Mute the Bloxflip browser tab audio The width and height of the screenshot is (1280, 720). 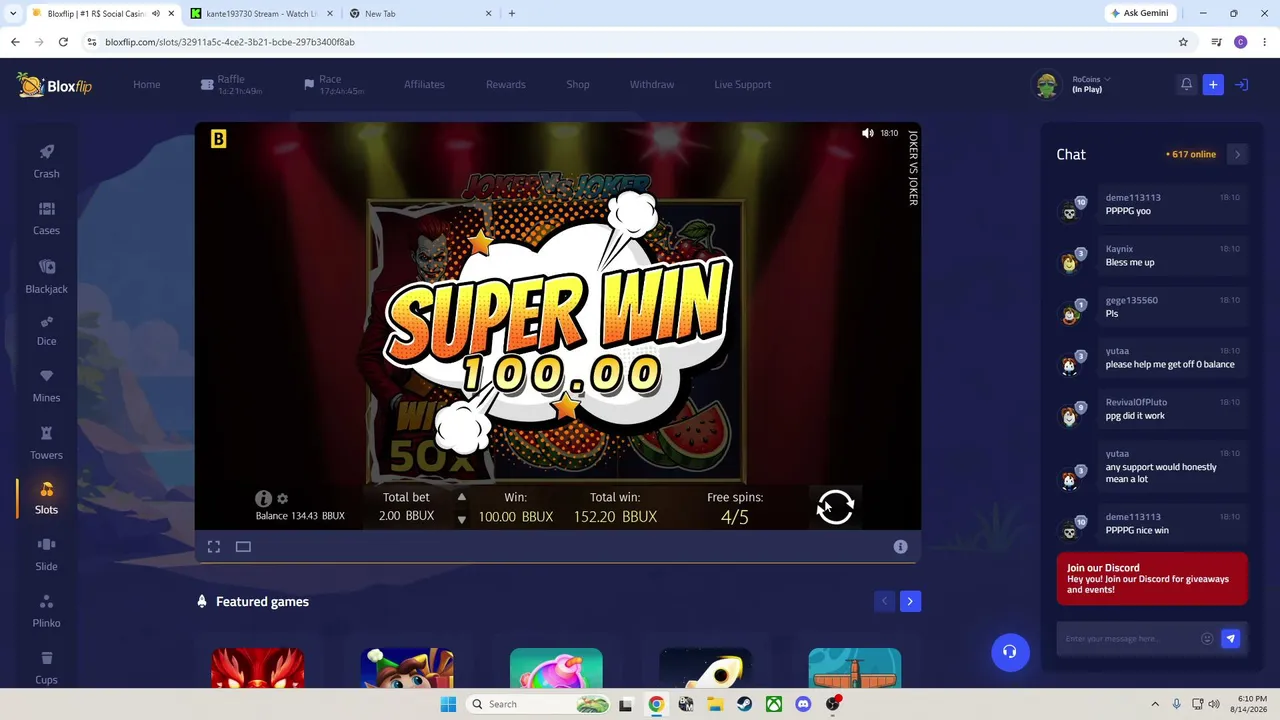[156, 14]
